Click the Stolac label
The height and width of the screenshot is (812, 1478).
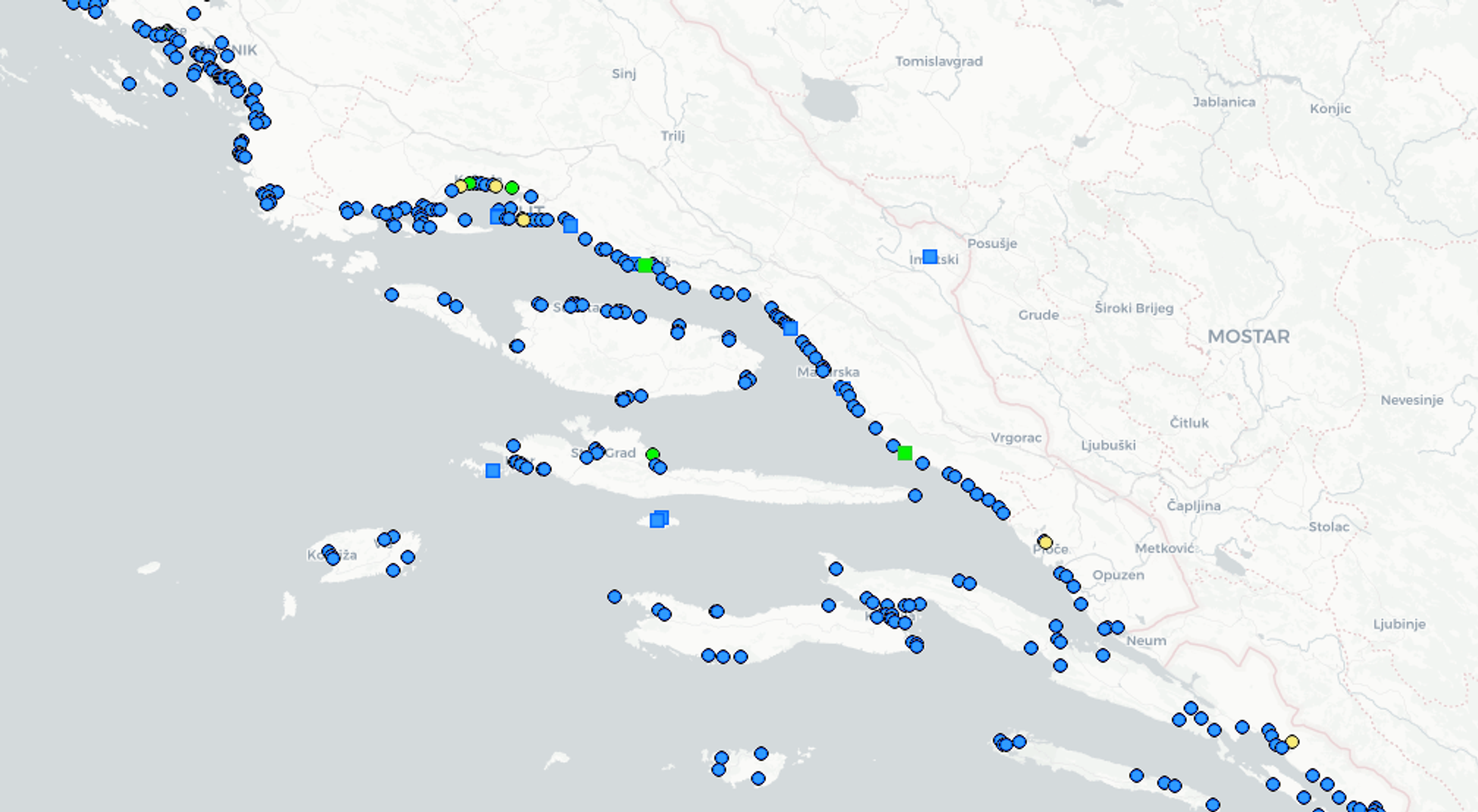pyautogui.click(x=1329, y=527)
